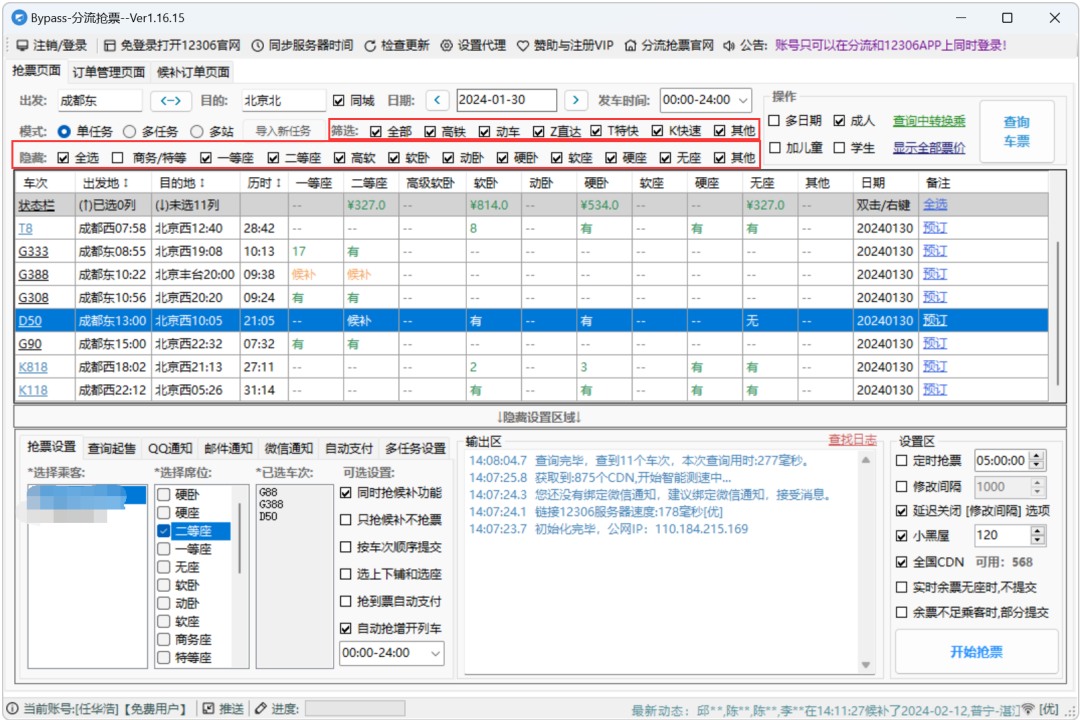
Task: Open 设置代理 gear icon
Action: pyautogui.click(x=447, y=45)
